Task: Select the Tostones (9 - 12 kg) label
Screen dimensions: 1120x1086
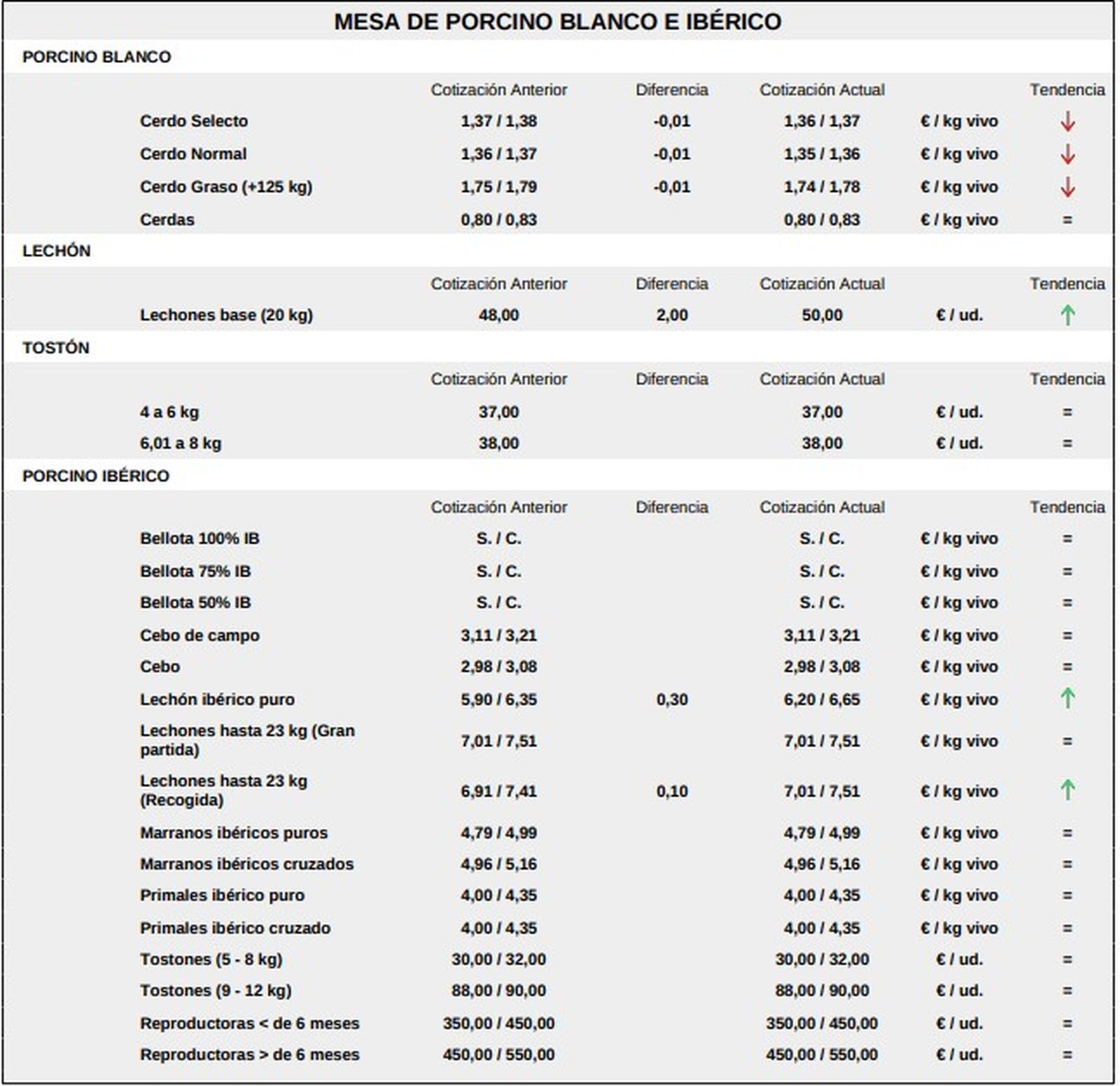Action: tap(216, 990)
